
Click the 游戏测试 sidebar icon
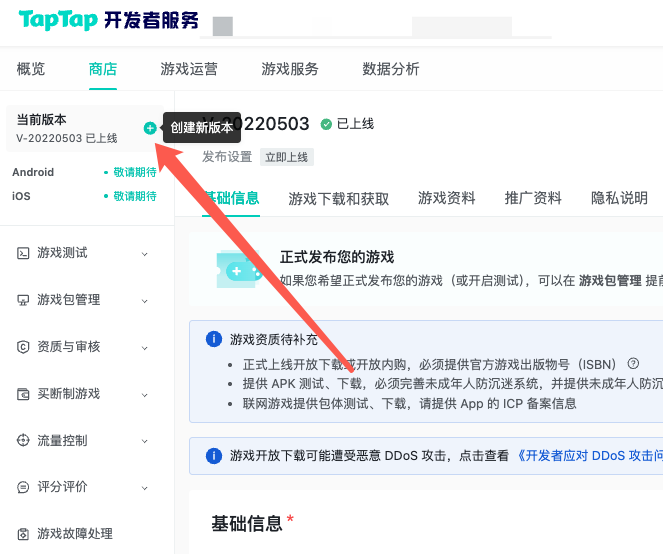(x=23, y=253)
